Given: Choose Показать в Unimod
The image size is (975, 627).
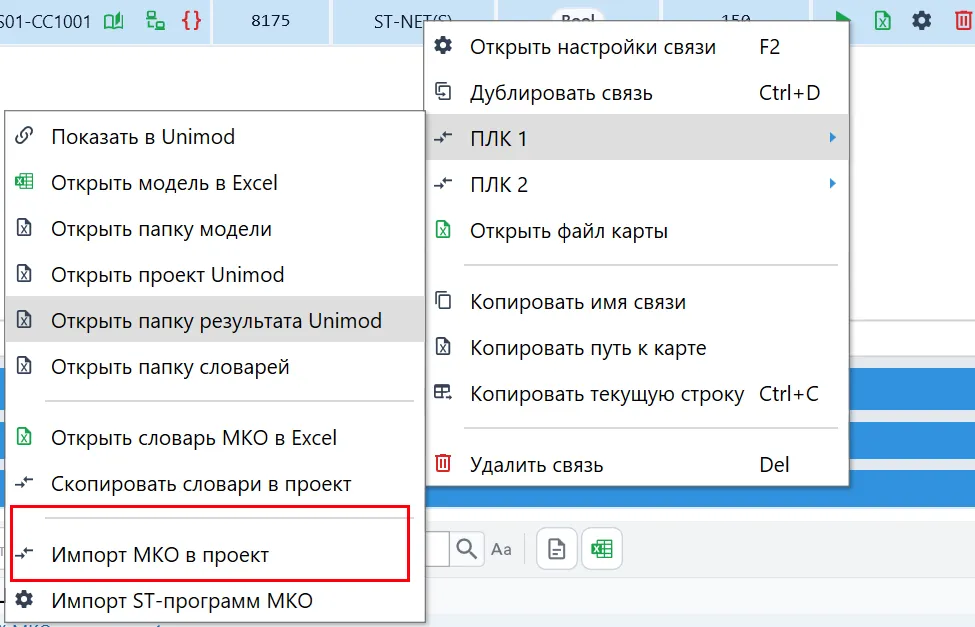Looking at the screenshot, I should click(215, 136).
